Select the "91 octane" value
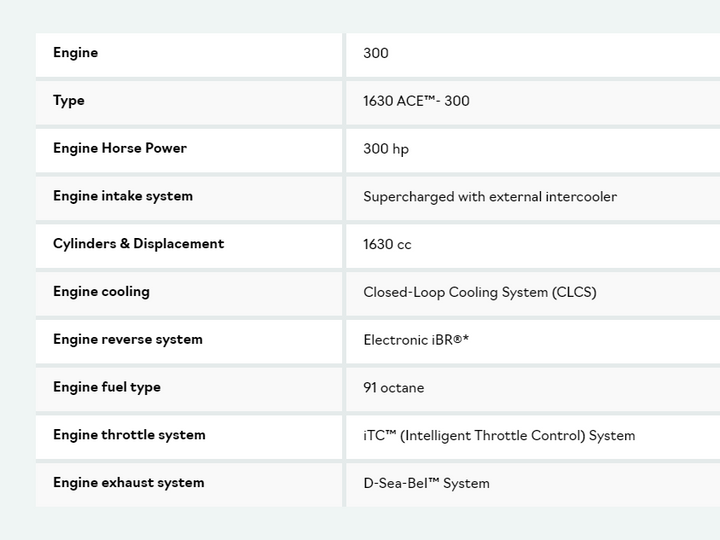This screenshot has width=720, height=540. pyautogui.click(x=394, y=388)
